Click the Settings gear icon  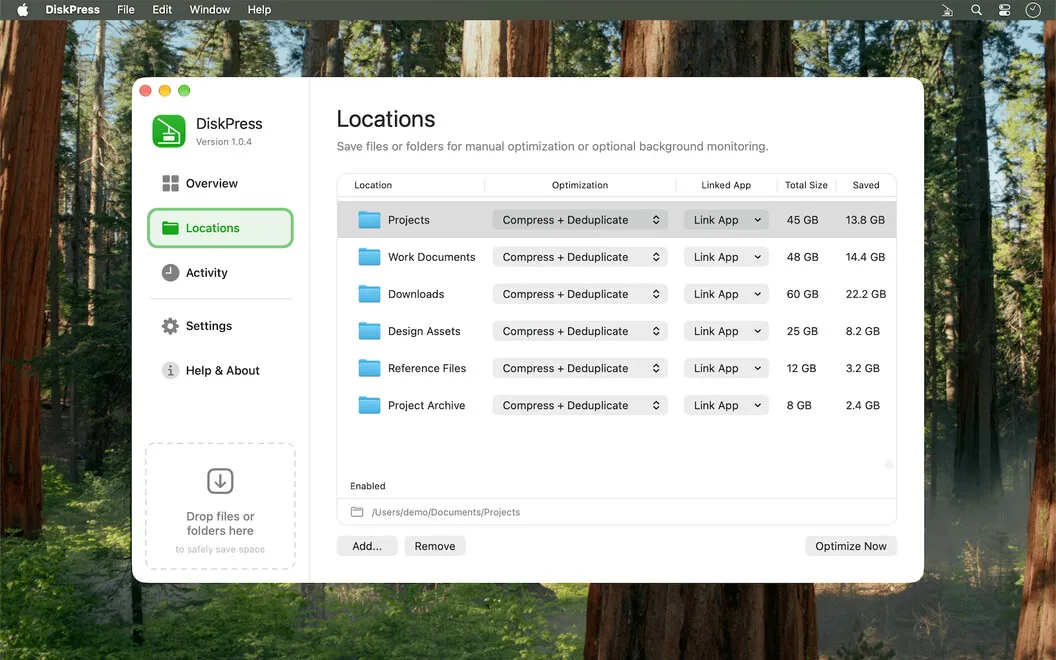point(170,326)
